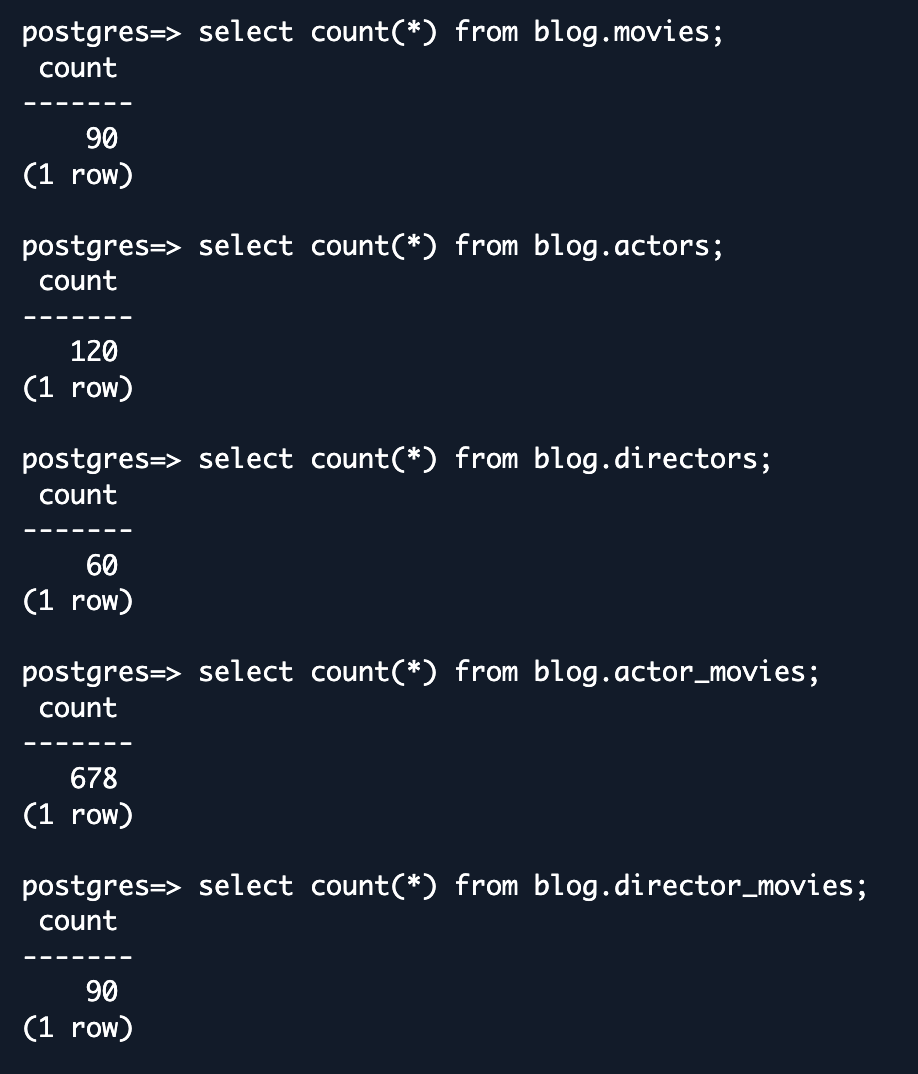The height and width of the screenshot is (1074, 918).
Task: Click the "(1 row)" text below 678
Action: 78,814
